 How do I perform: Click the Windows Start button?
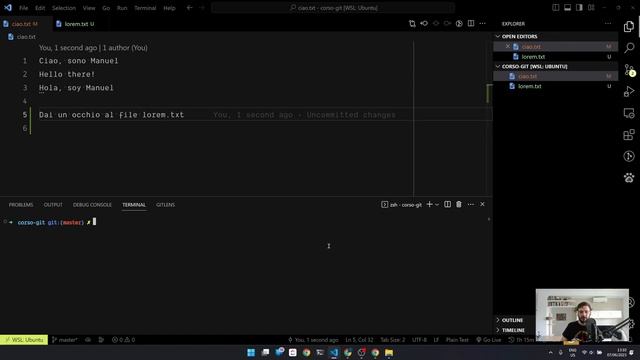click(251, 352)
